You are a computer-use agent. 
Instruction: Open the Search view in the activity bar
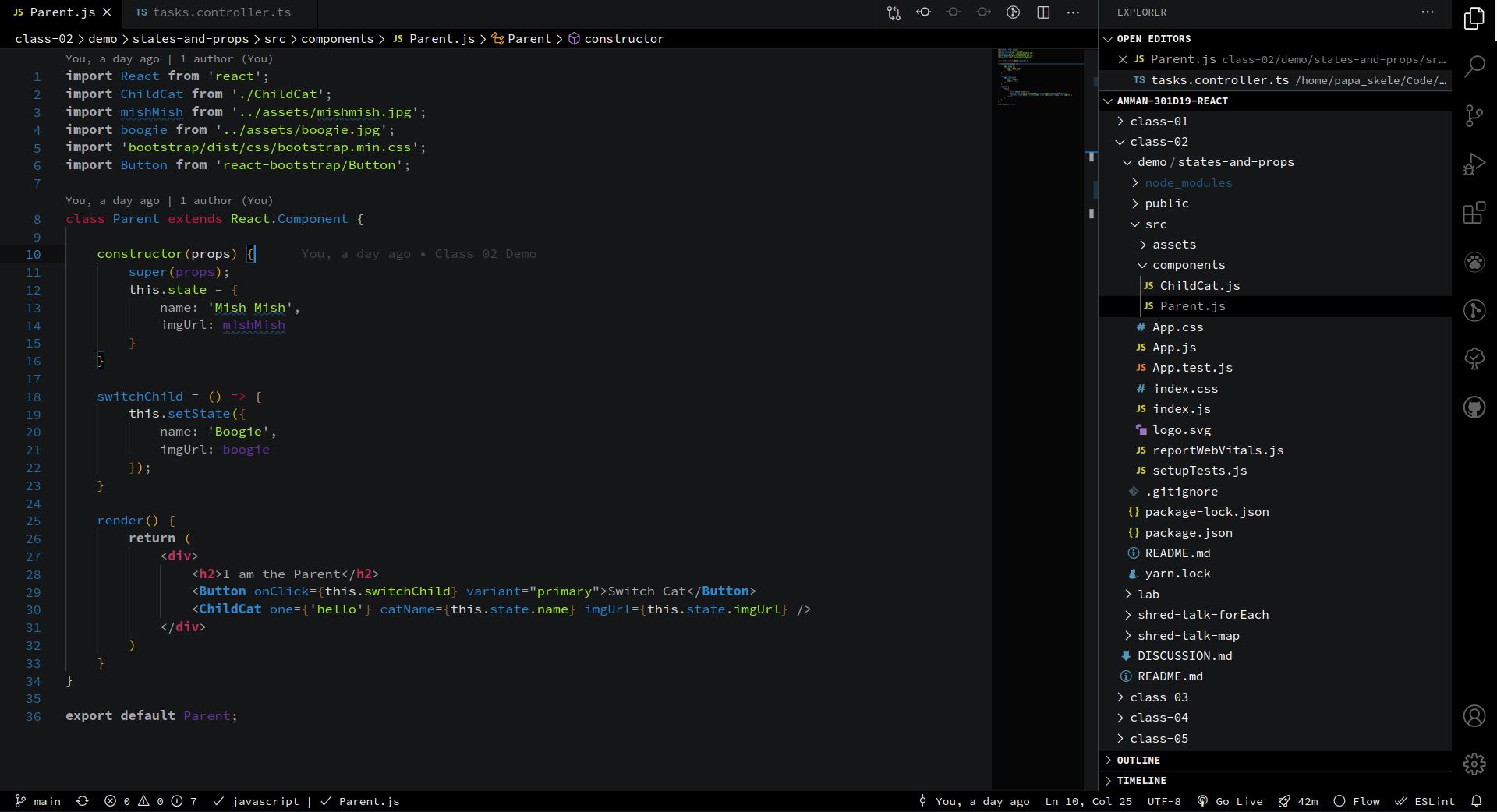click(1474, 66)
